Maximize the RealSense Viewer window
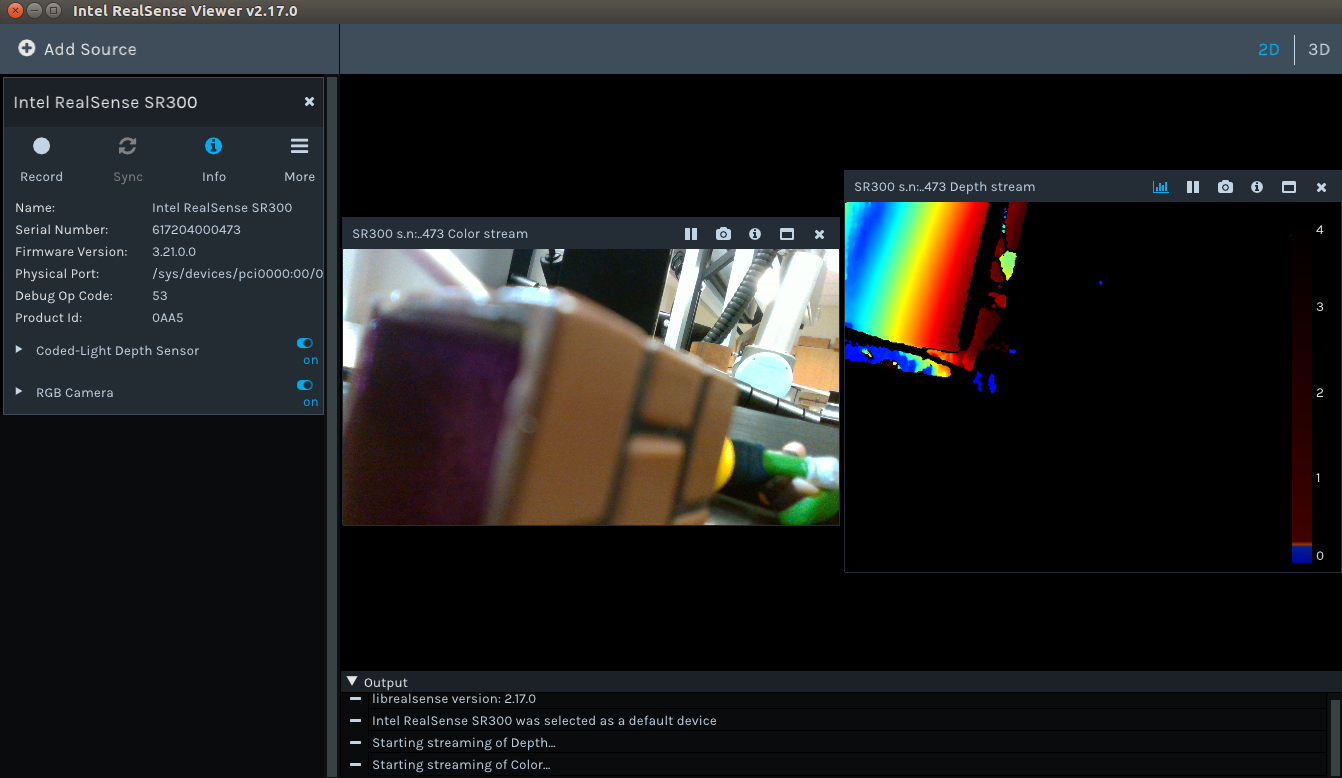 point(54,11)
